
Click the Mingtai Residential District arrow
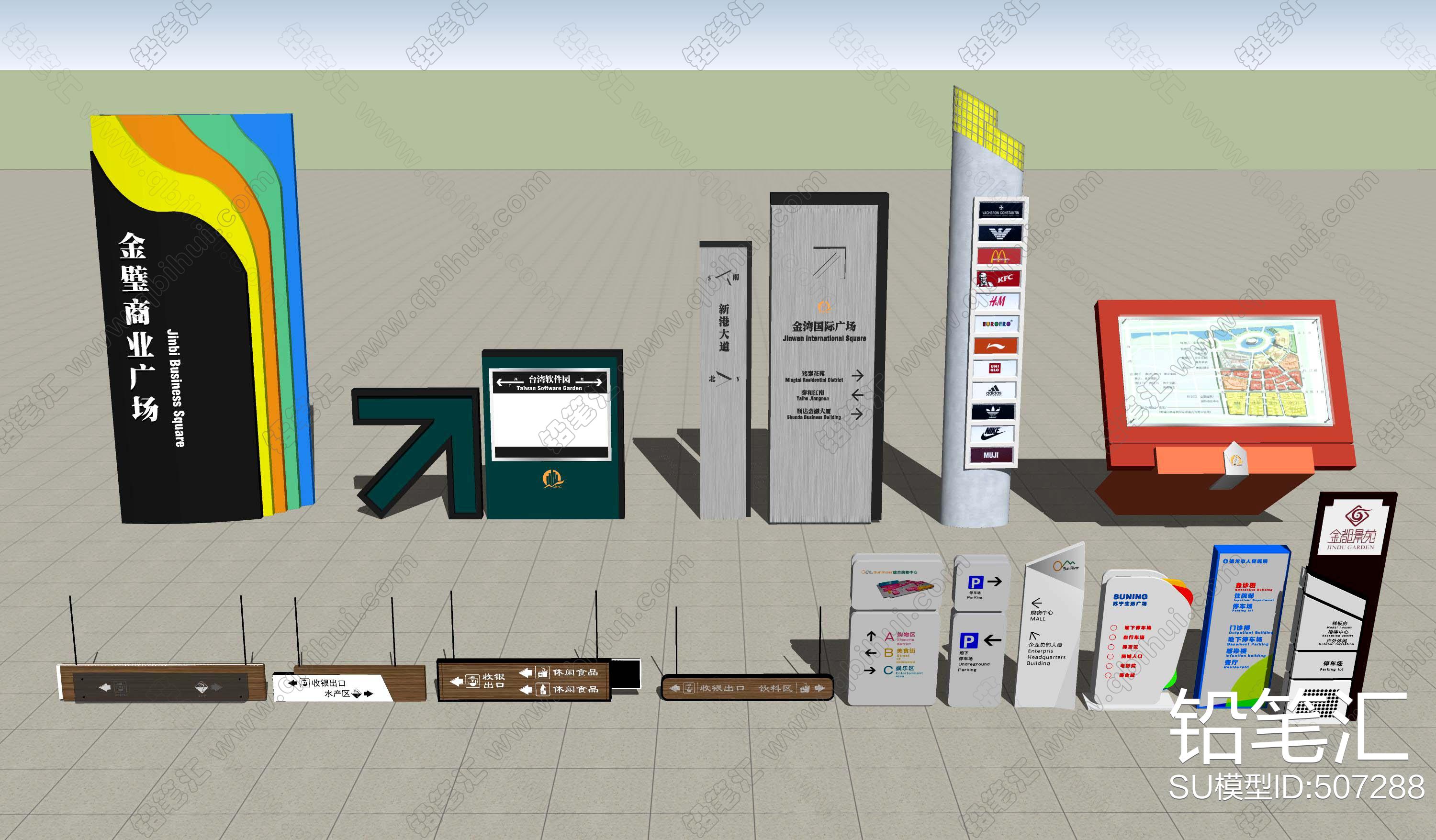tap(858, 376)
